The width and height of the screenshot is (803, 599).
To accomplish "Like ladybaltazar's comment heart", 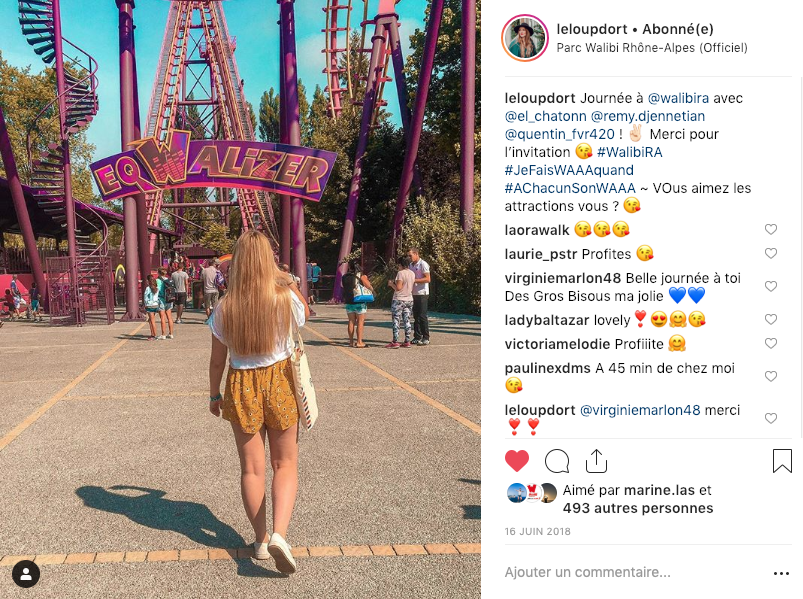I will 771,319.
